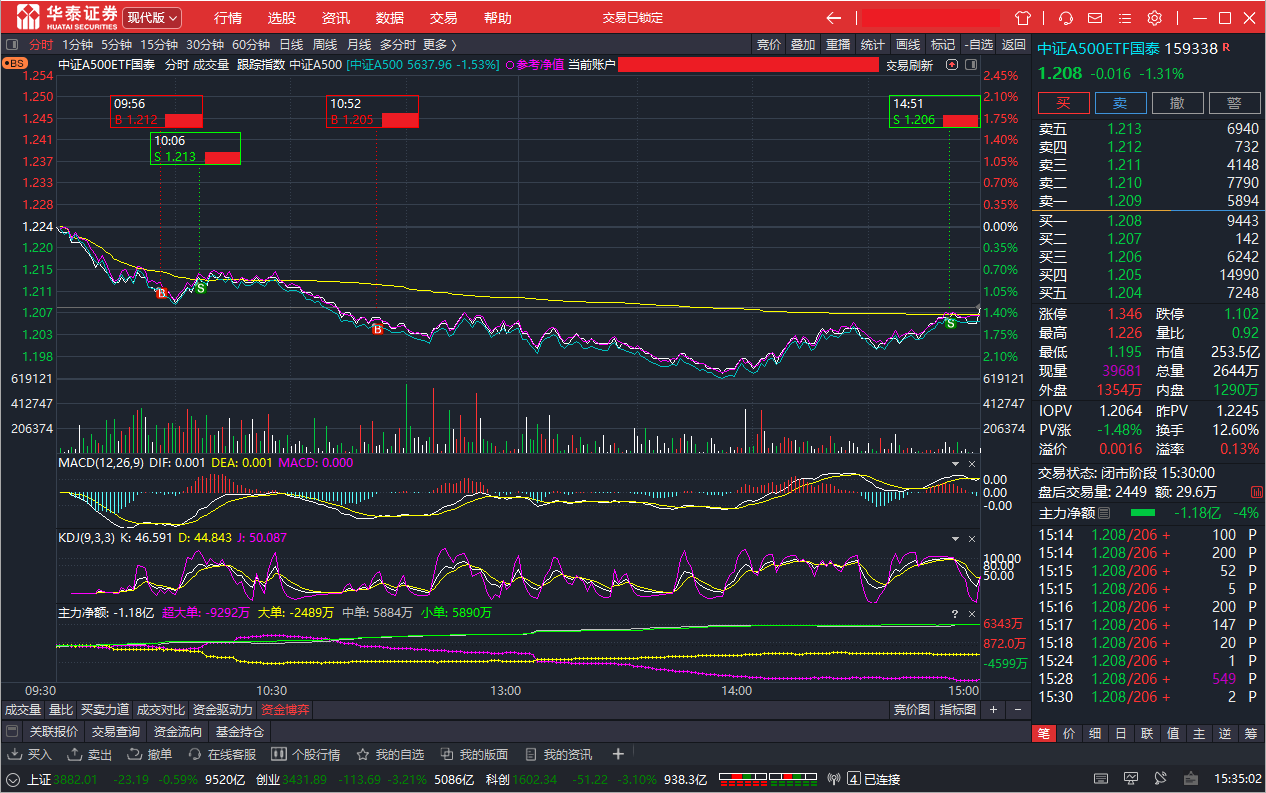Image resolution: width=1266 pixels, height=793 pixels.
Task: Open the skin theme shirt icon
Action: (1022, 18)
